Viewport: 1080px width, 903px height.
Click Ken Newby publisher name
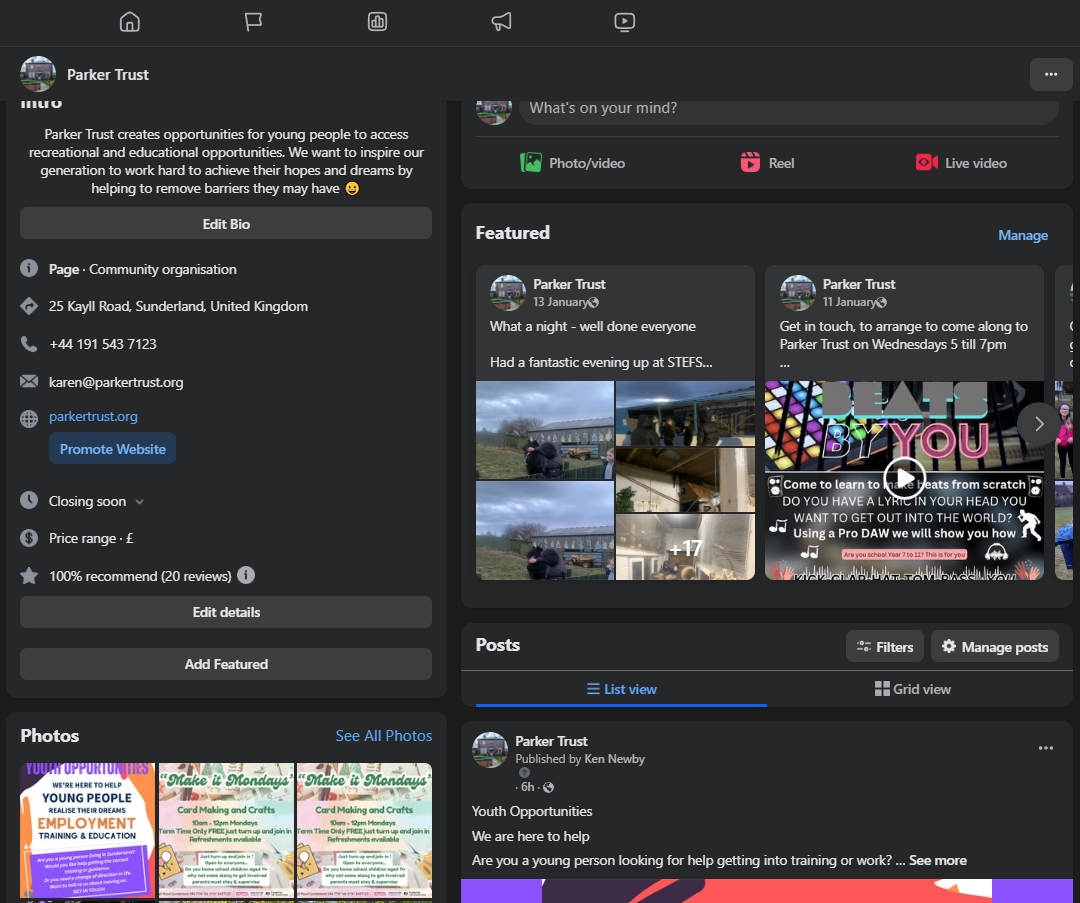click(x=614, y=758)
